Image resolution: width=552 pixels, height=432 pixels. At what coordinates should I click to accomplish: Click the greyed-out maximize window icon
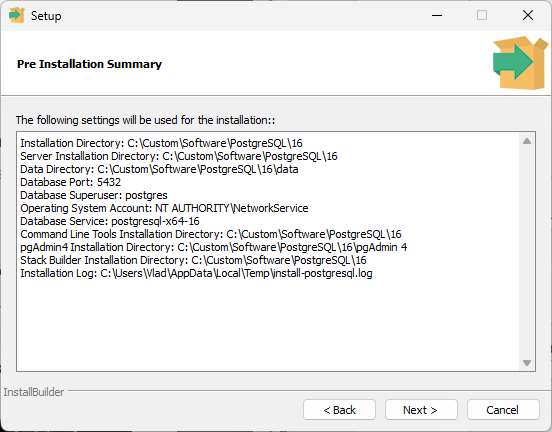[482, 15]
